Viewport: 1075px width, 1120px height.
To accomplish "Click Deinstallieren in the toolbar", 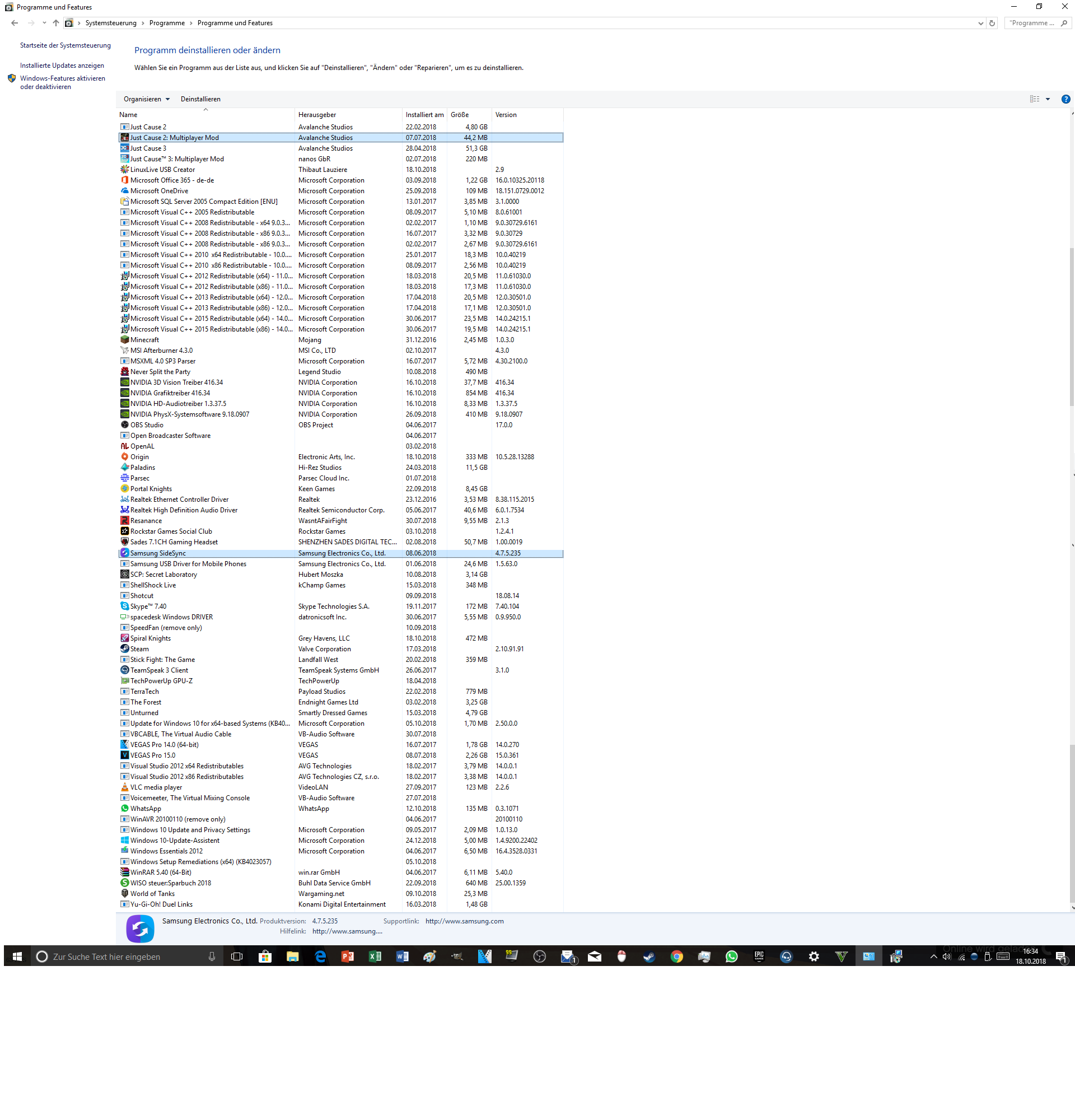I will (x=200, y=99).
